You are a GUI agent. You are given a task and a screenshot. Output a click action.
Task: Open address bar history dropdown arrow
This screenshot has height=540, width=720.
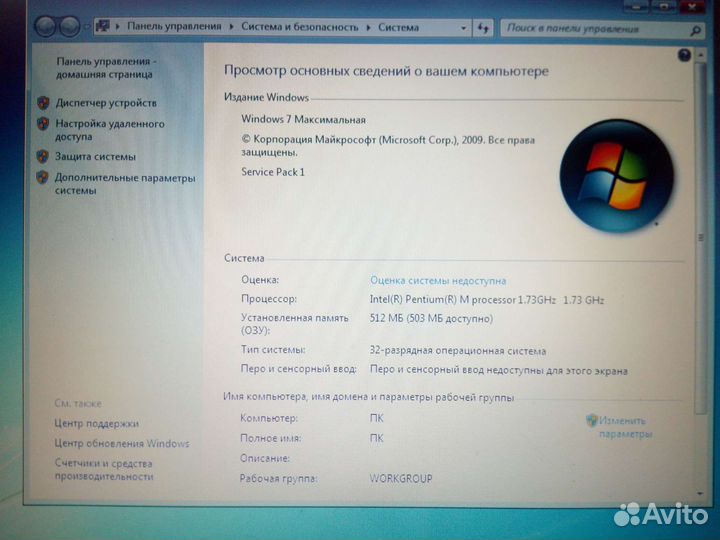click(463, 28)
